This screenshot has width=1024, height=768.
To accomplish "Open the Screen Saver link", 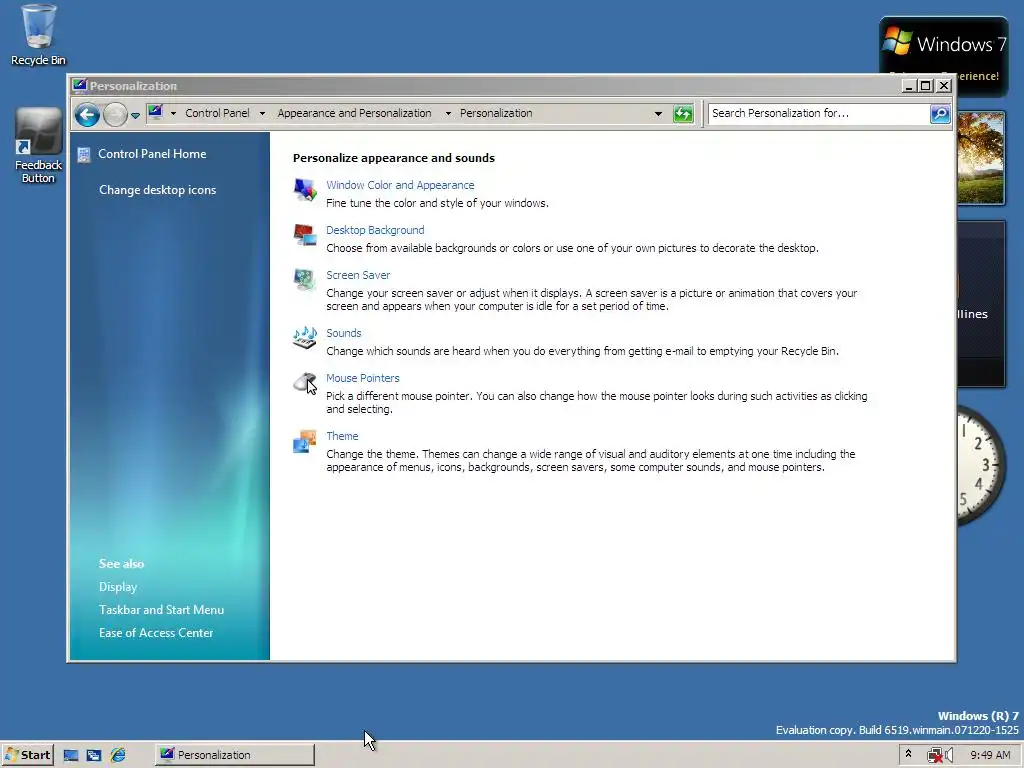I will pyautogui.click(x=358, y=275).
